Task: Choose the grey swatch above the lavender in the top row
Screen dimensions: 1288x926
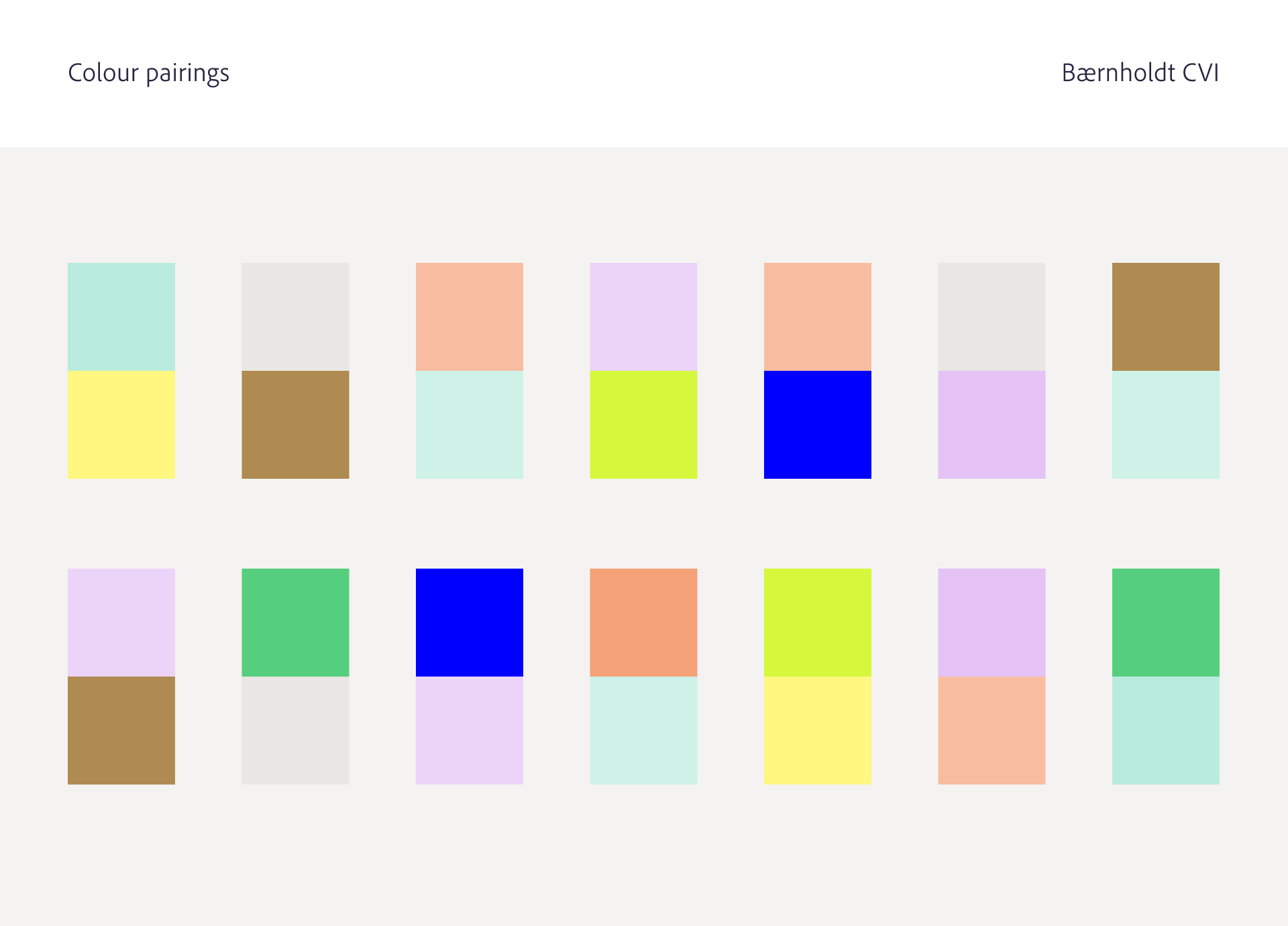Action: 991,316
